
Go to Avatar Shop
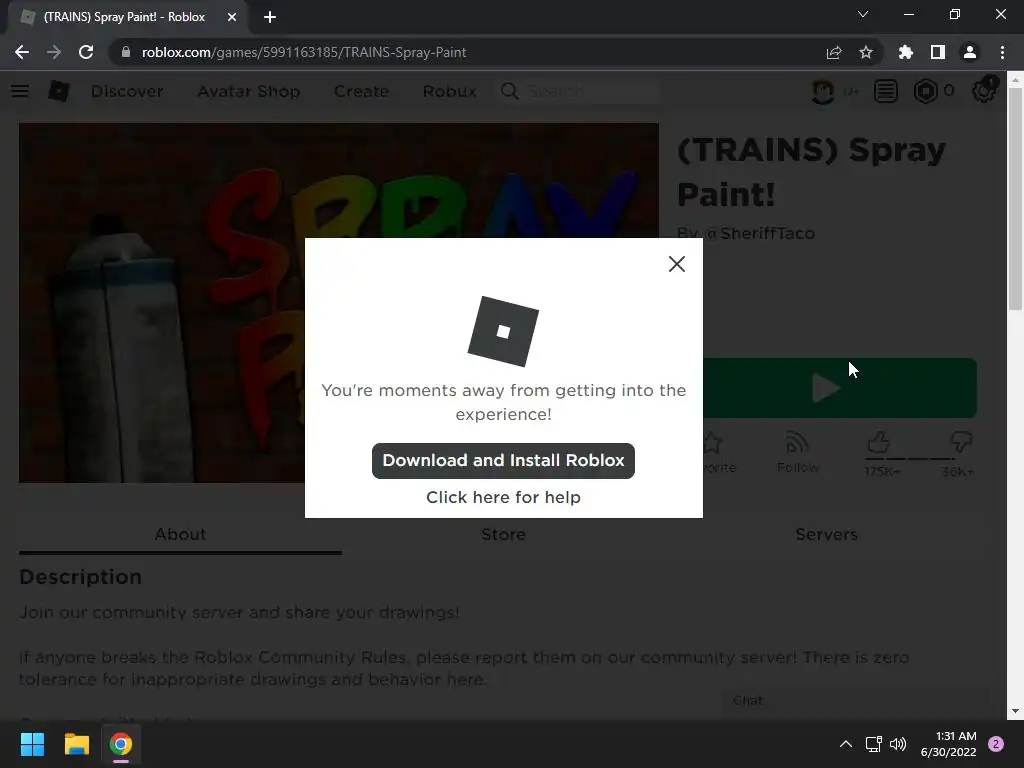(249, 91)
